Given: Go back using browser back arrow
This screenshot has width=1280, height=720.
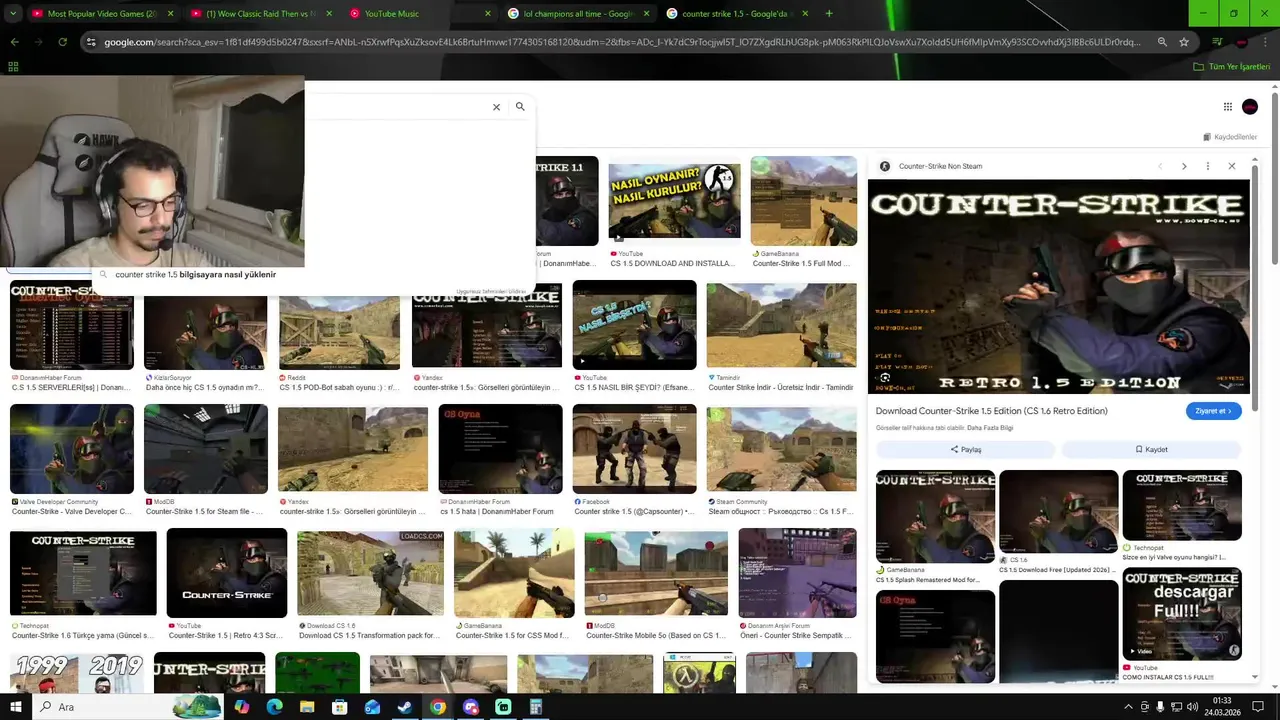Looking at the screenshot, I should [14, 42].
